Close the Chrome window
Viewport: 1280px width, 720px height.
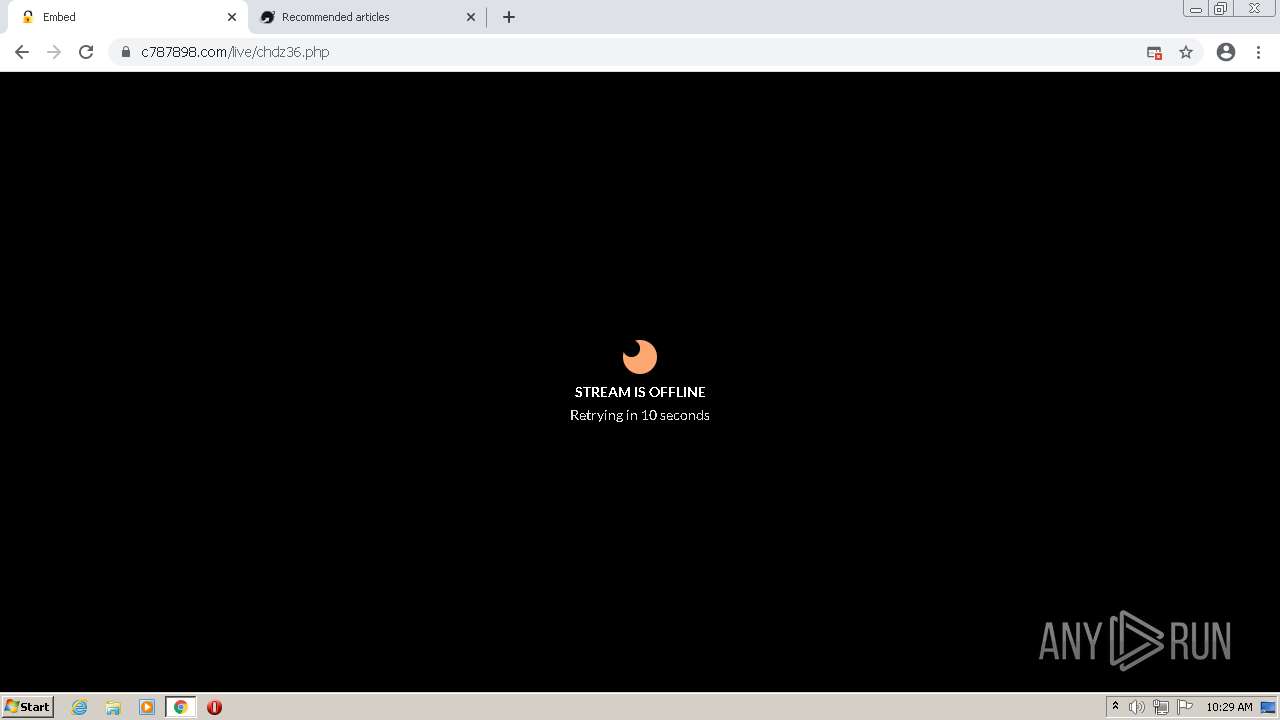1254,9
